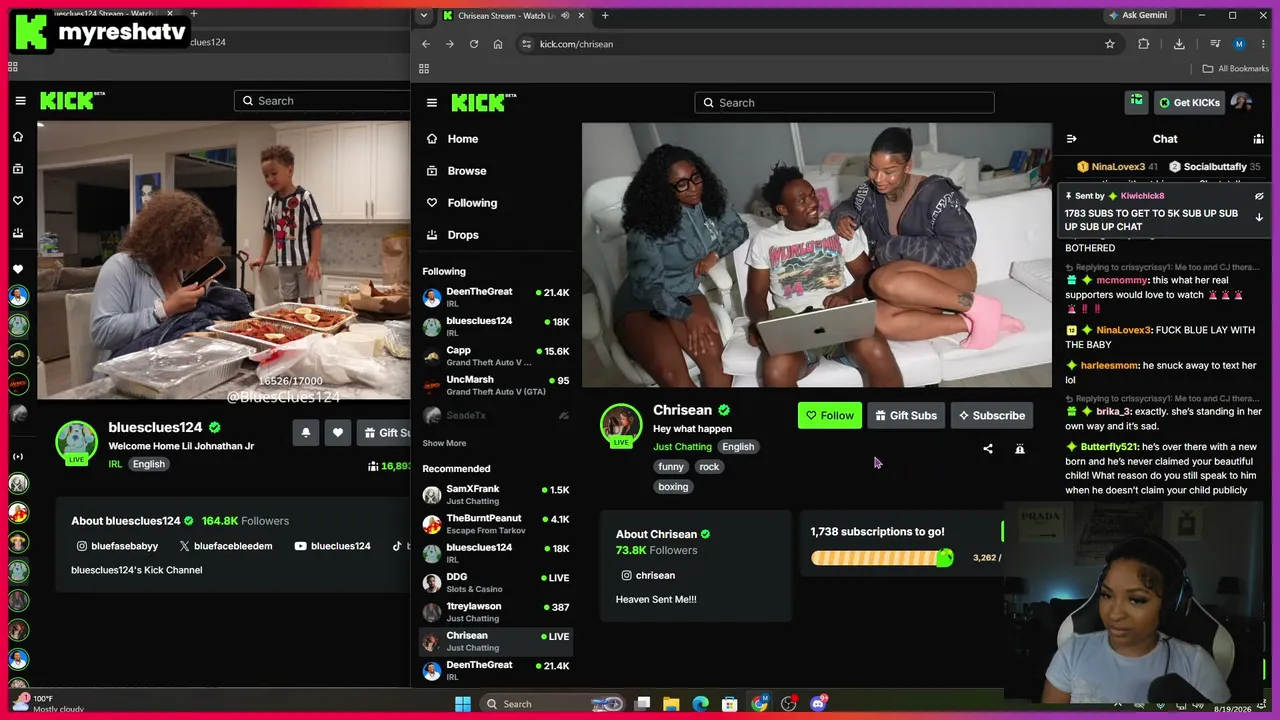Click Home icon in blueclues124 window sidebar

(18, 137)
